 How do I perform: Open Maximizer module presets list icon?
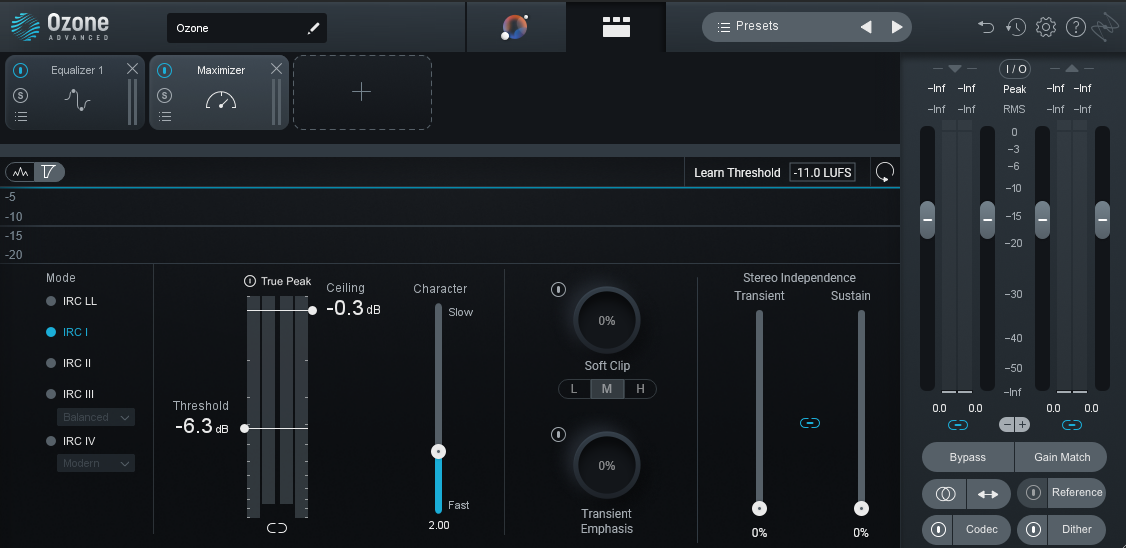tap(164, 116)
